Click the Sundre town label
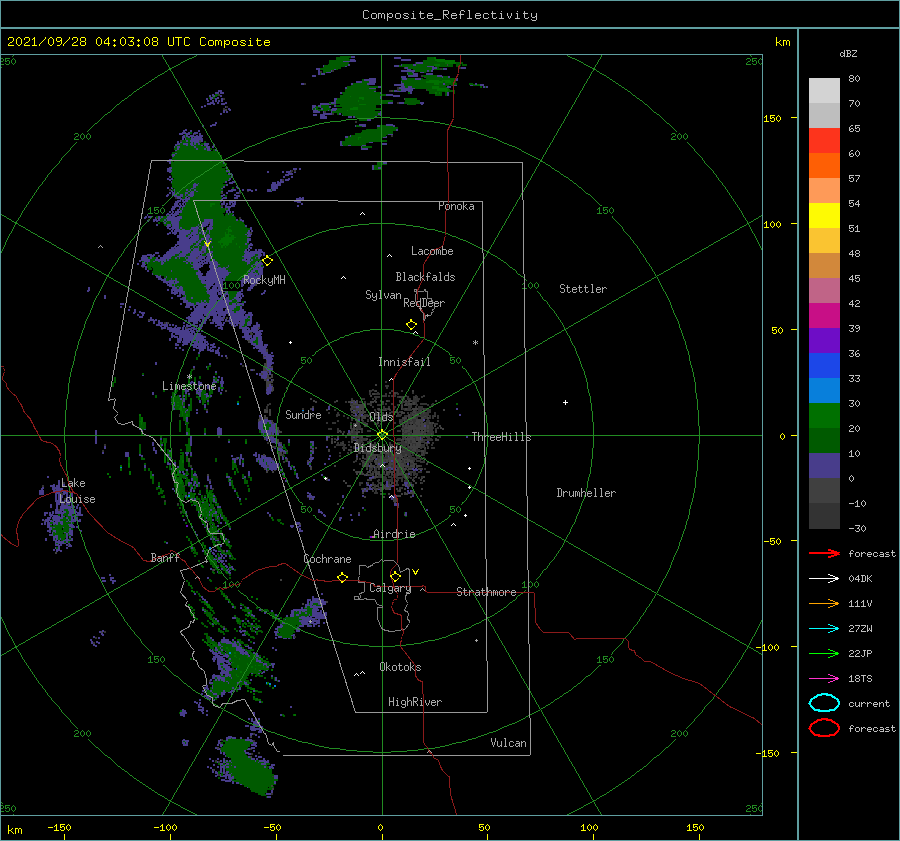900x841 pixels. click(303, 414)
